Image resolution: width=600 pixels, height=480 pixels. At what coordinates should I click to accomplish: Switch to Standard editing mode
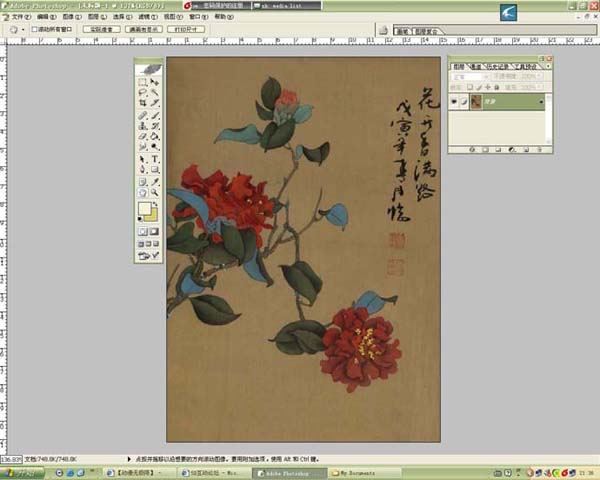143,232
